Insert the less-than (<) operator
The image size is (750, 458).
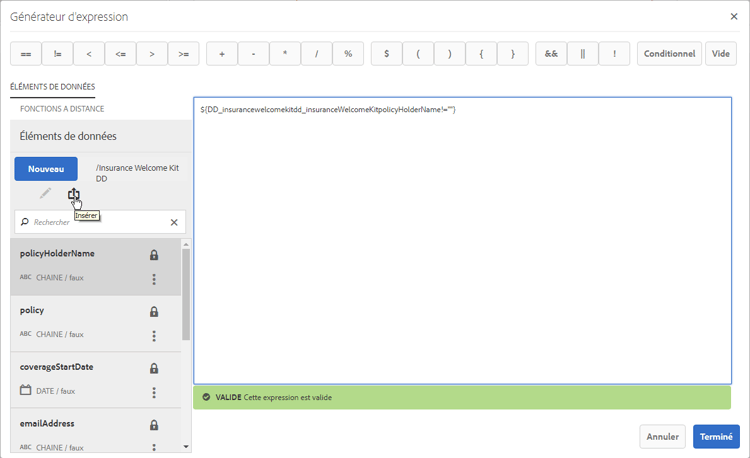[89, 54]
